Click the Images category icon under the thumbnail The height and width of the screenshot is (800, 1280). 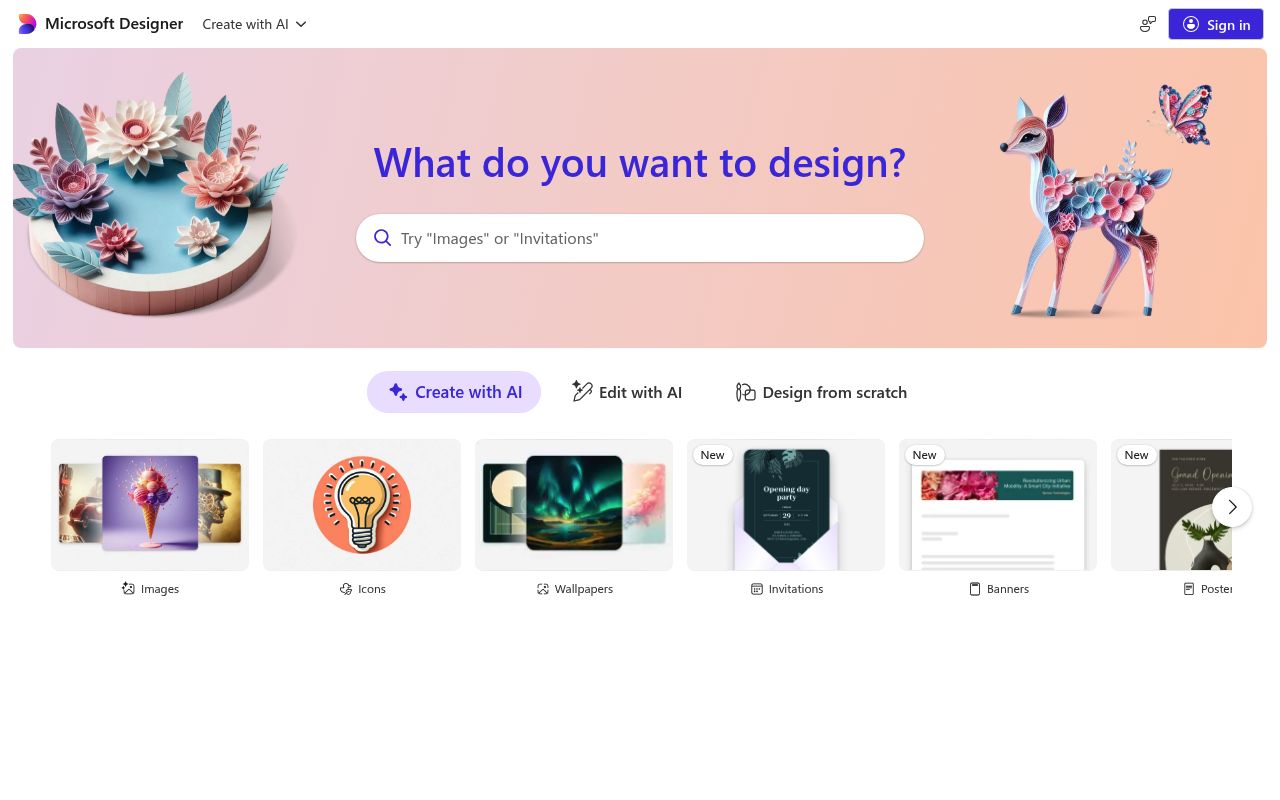coord(128,589)
